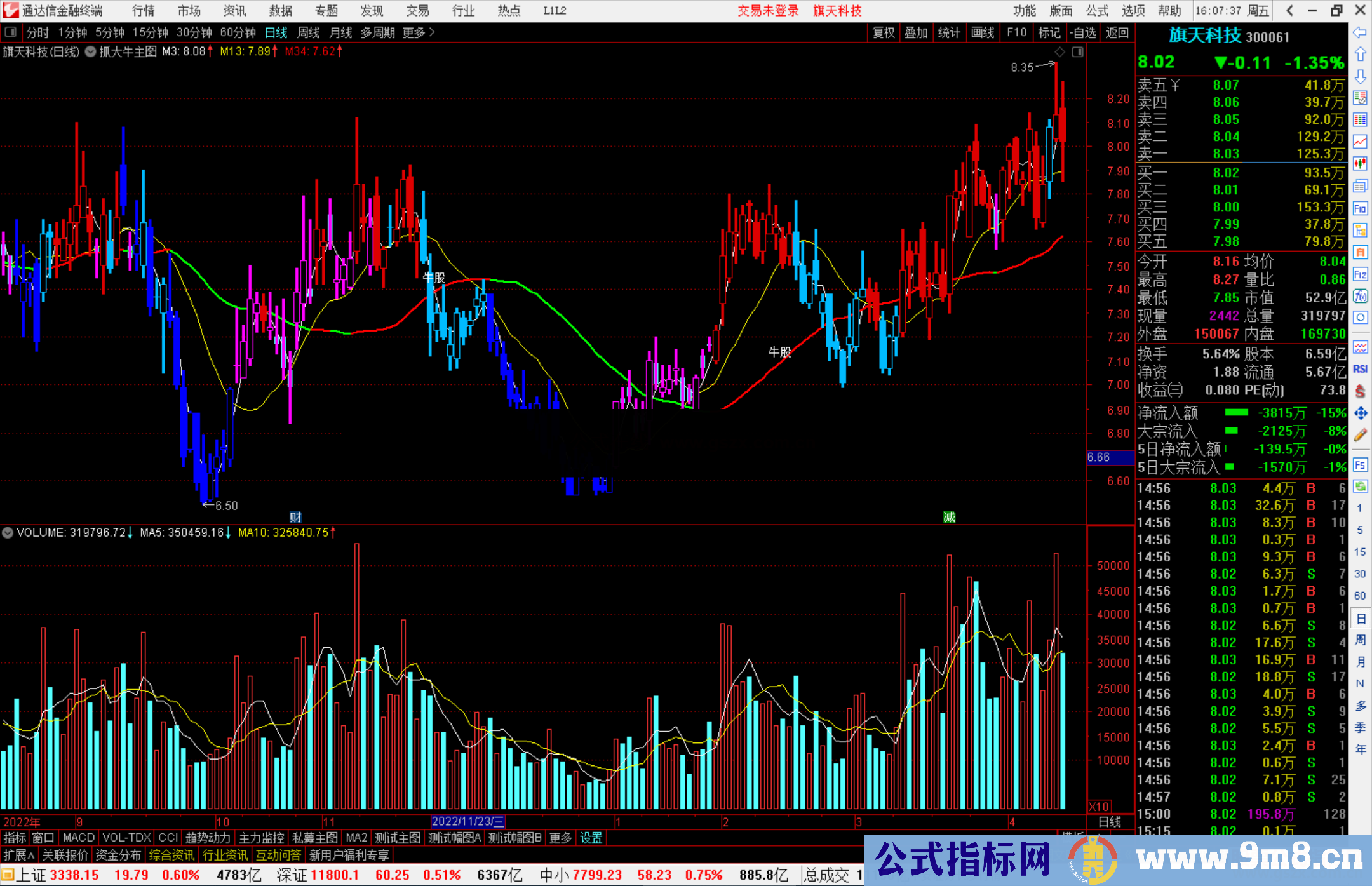1372x886 pixels.
Task: Click the 设置 link in indicator bar
Action: click(591, 838)
